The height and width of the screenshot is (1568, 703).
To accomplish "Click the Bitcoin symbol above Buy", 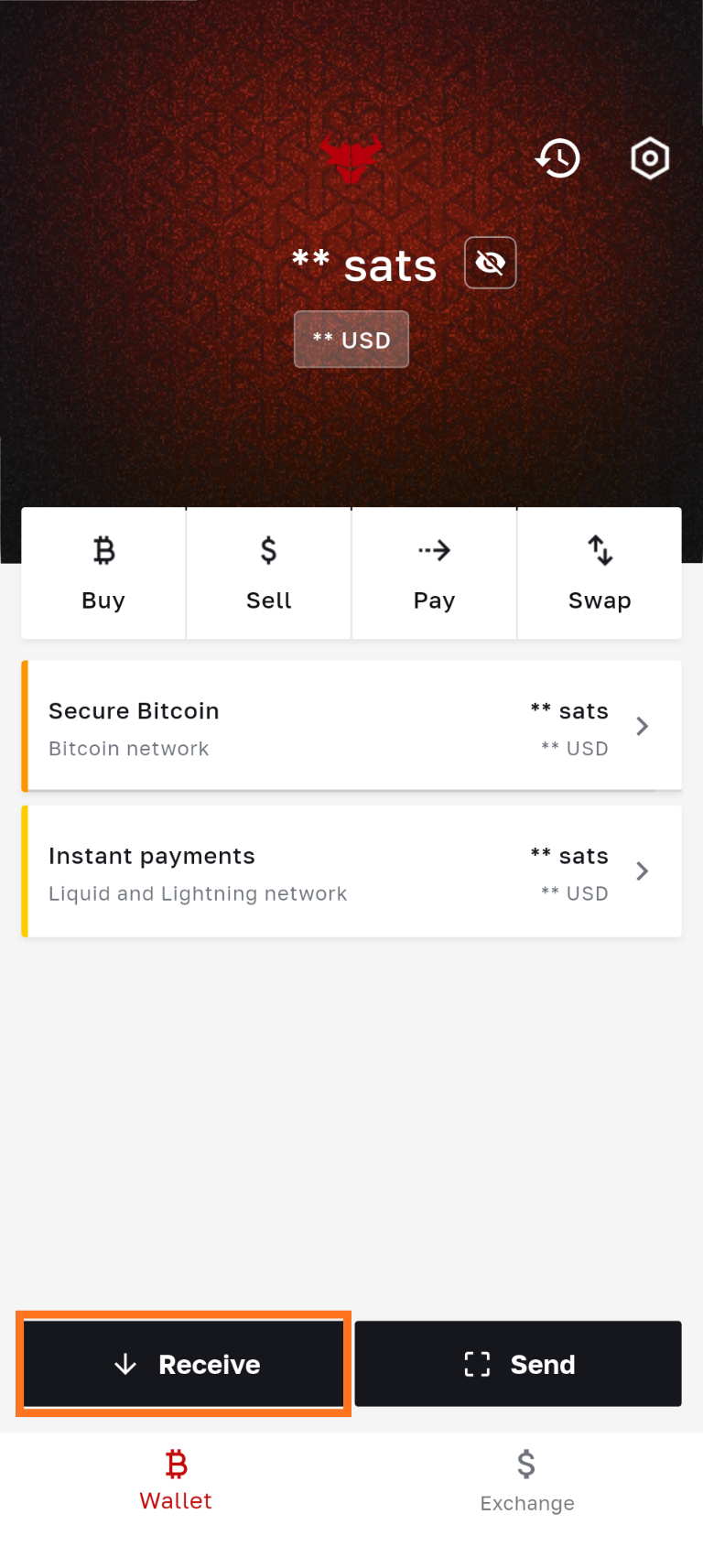I will click(x=103, y=550).
